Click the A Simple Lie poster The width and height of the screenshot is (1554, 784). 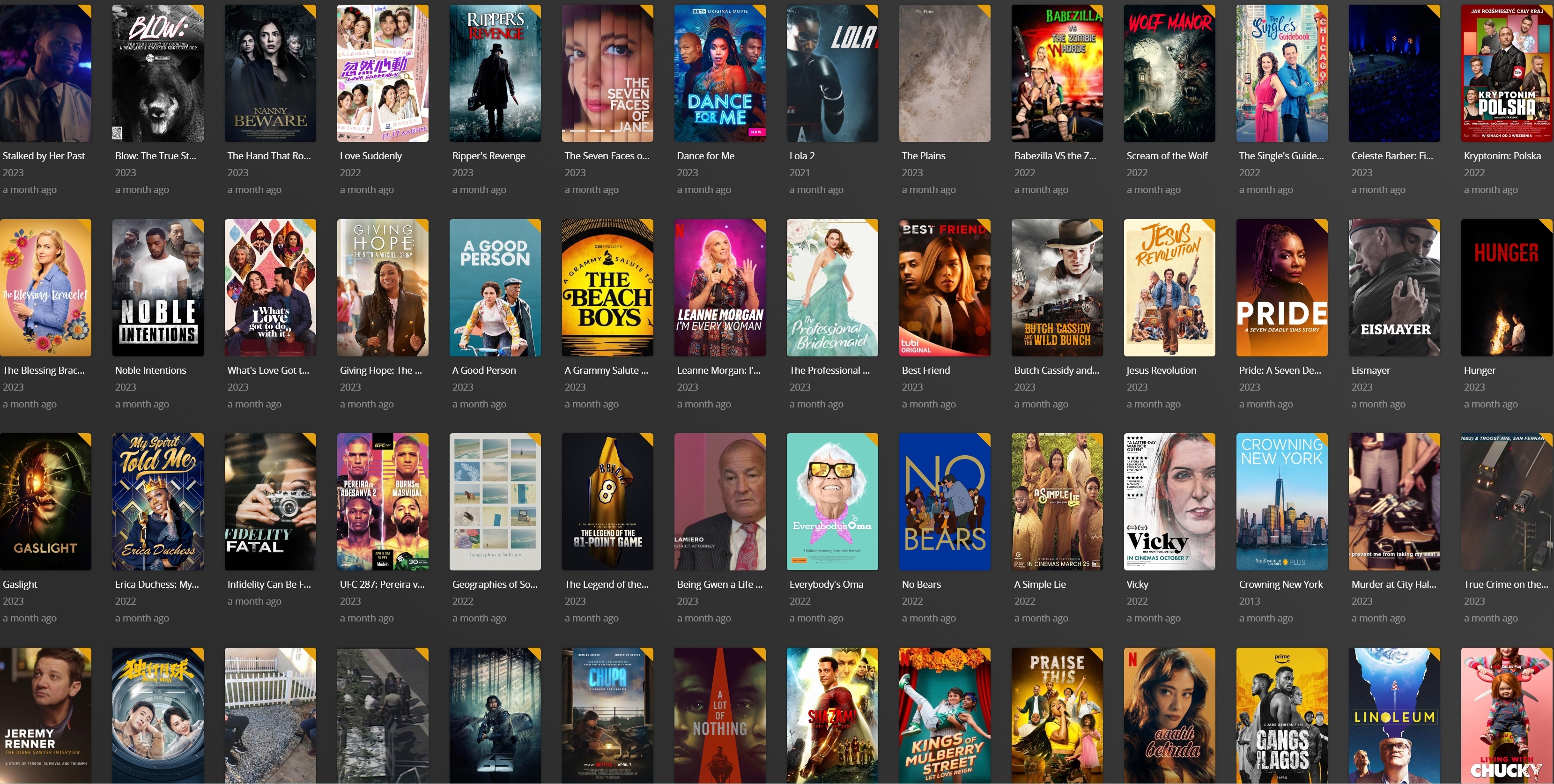(x=1058, y=502)
